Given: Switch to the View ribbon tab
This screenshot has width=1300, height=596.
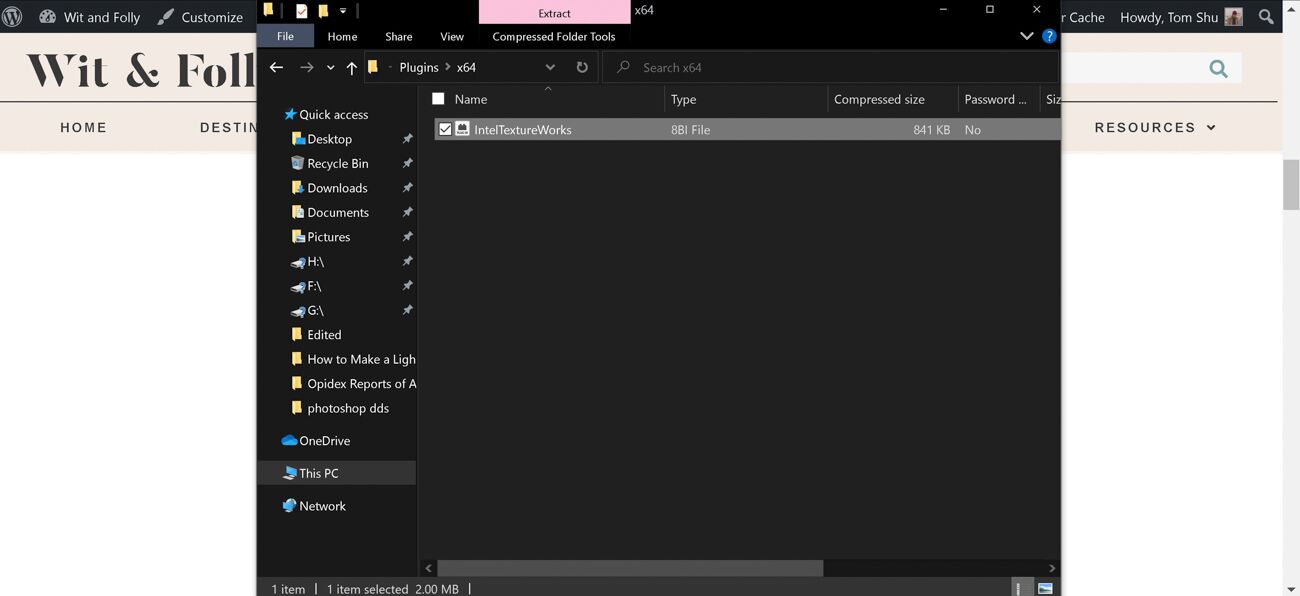Looking at the screenshot, I should [x=451, y=36].
